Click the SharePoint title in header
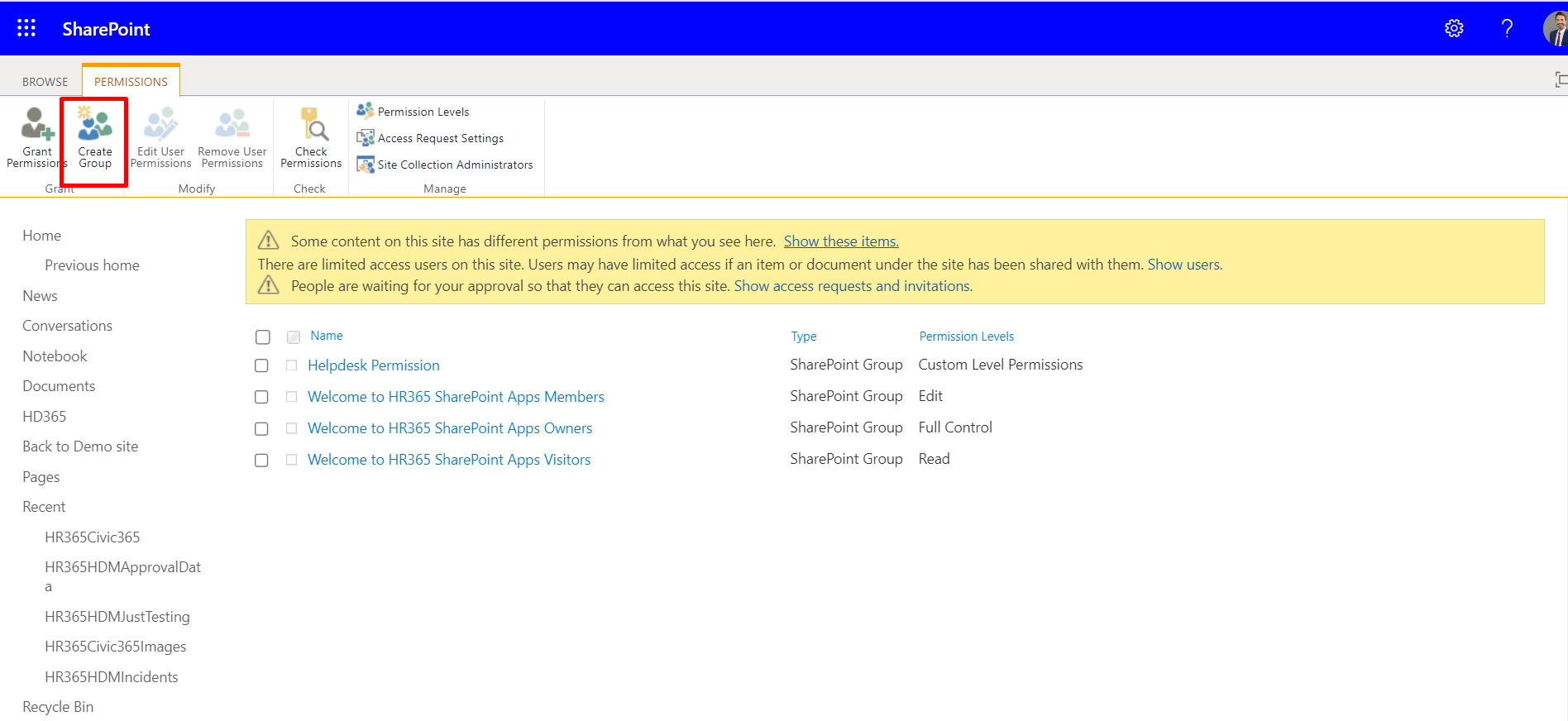1568x721 pixels. pos(106,29)
